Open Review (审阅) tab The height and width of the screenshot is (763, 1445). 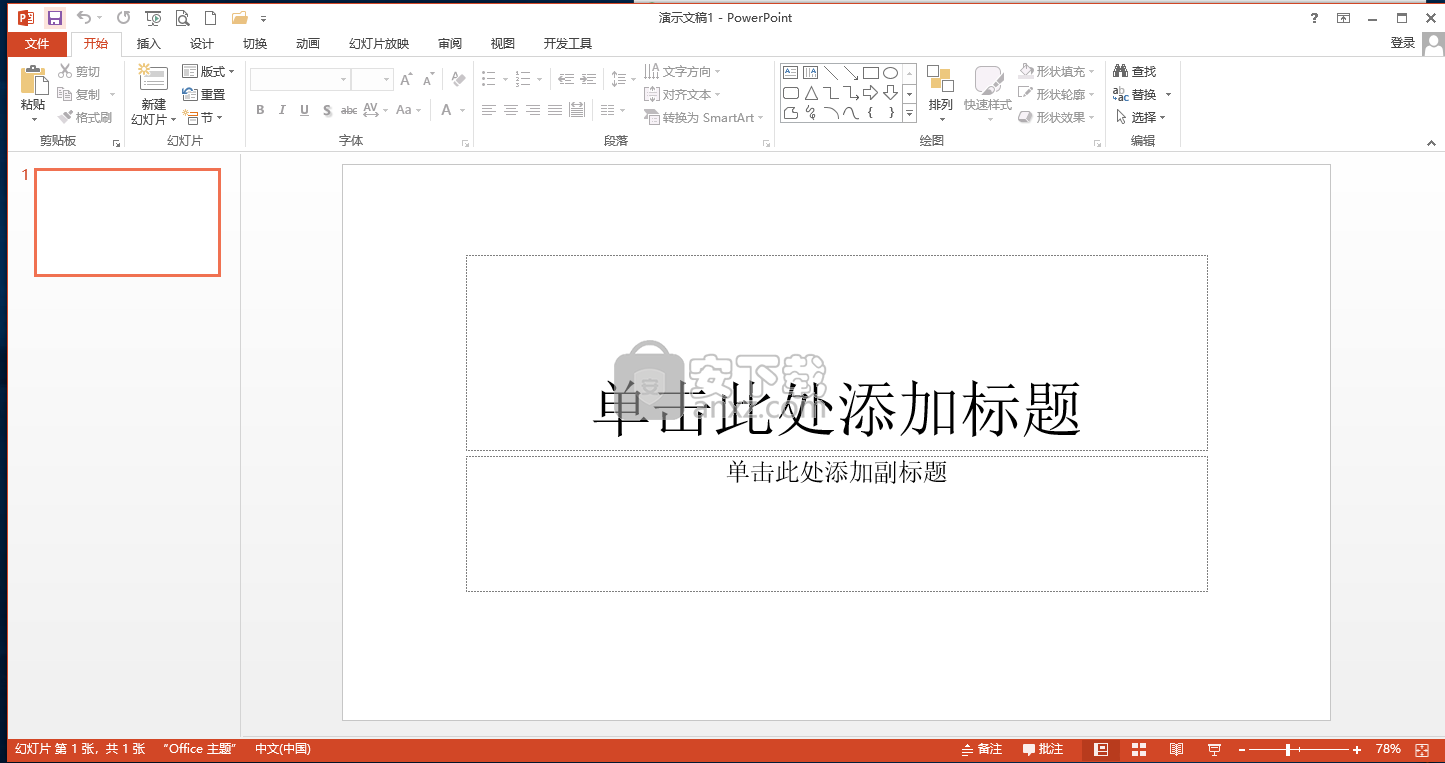point(450,44)
